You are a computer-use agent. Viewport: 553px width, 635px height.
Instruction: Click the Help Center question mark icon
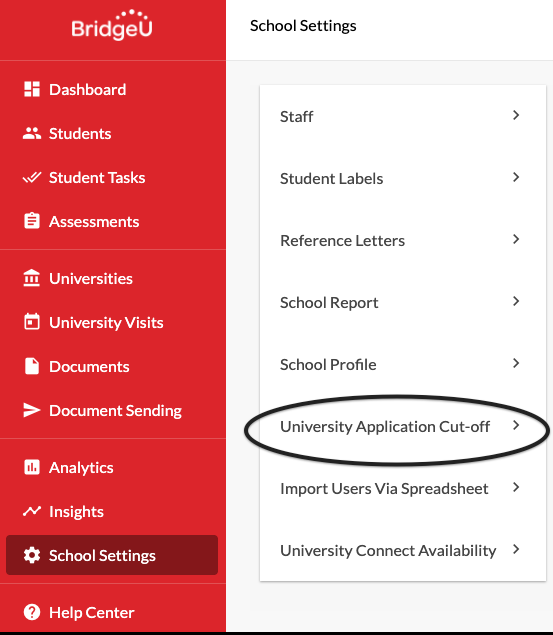32,612
